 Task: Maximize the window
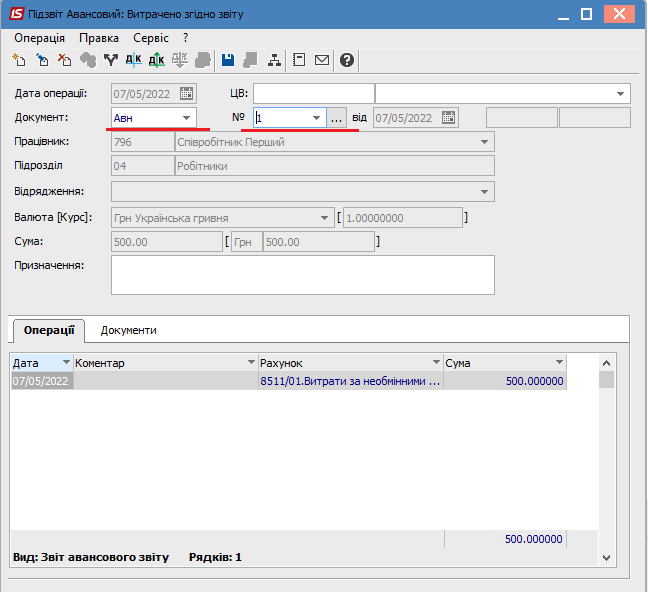click(x=586, y=14)
